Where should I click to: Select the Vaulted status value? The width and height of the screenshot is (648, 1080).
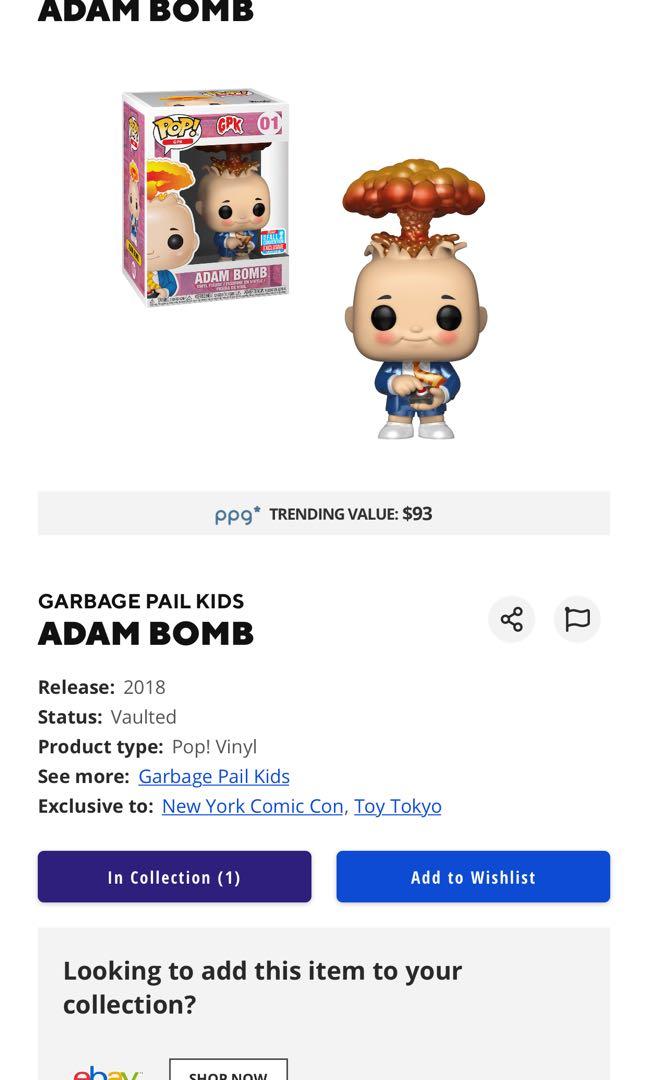click(x=143, y=717)
